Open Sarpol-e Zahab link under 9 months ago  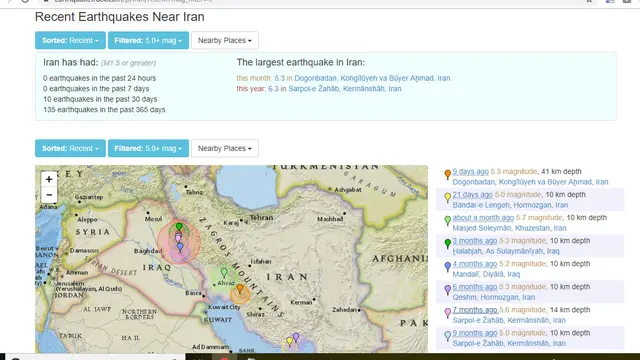pos(509,343)
